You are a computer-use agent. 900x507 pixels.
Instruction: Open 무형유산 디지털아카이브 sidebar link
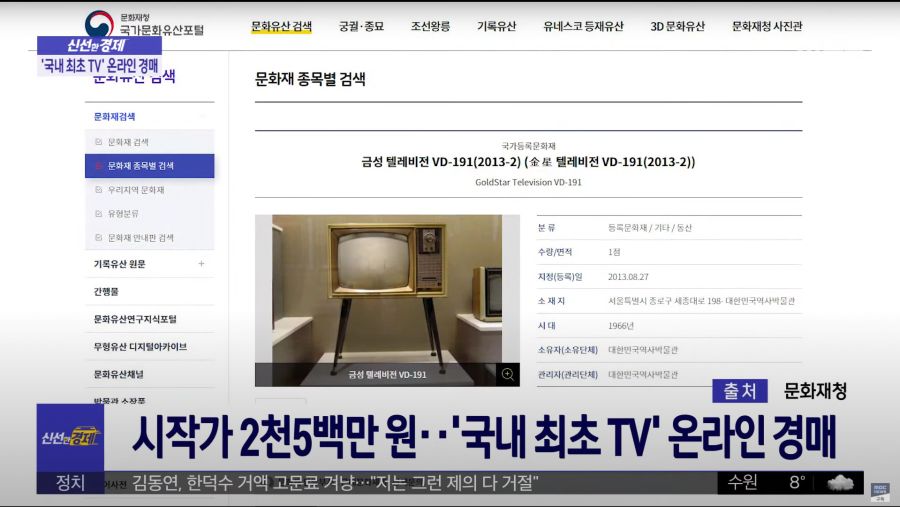tap(140, 347)
